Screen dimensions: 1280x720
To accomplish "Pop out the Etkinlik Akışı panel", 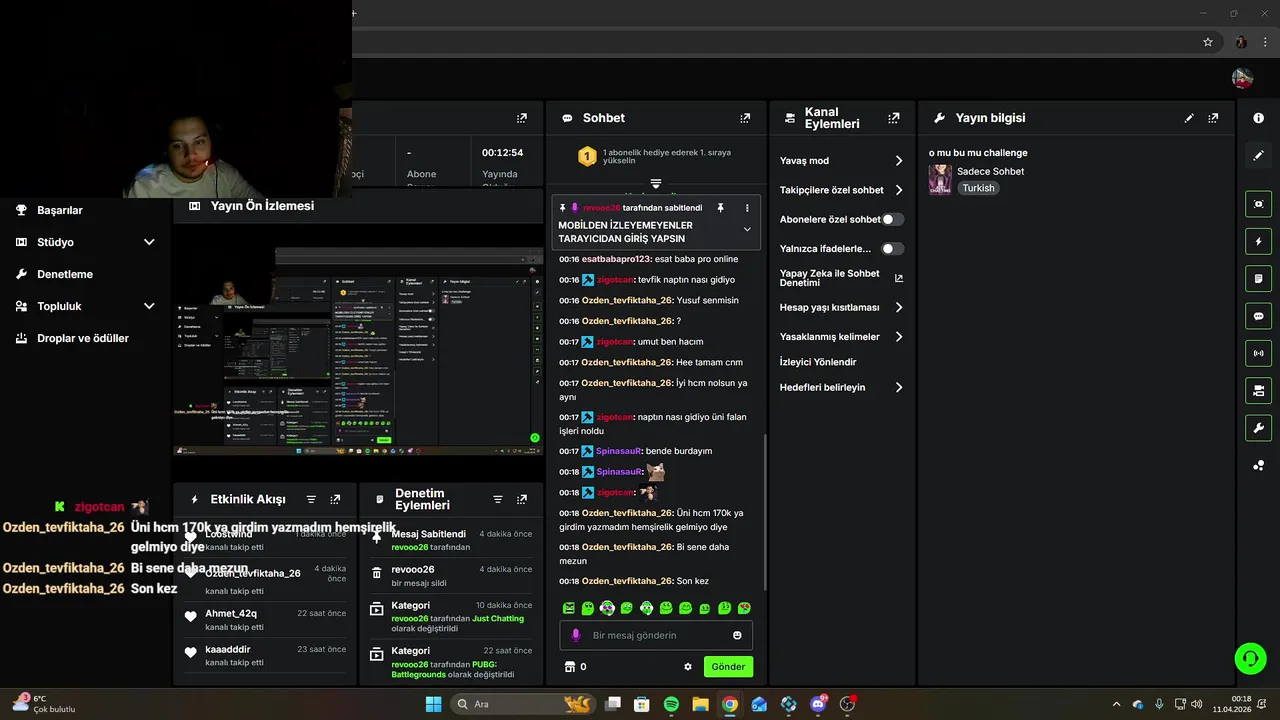I will point(335,499).
